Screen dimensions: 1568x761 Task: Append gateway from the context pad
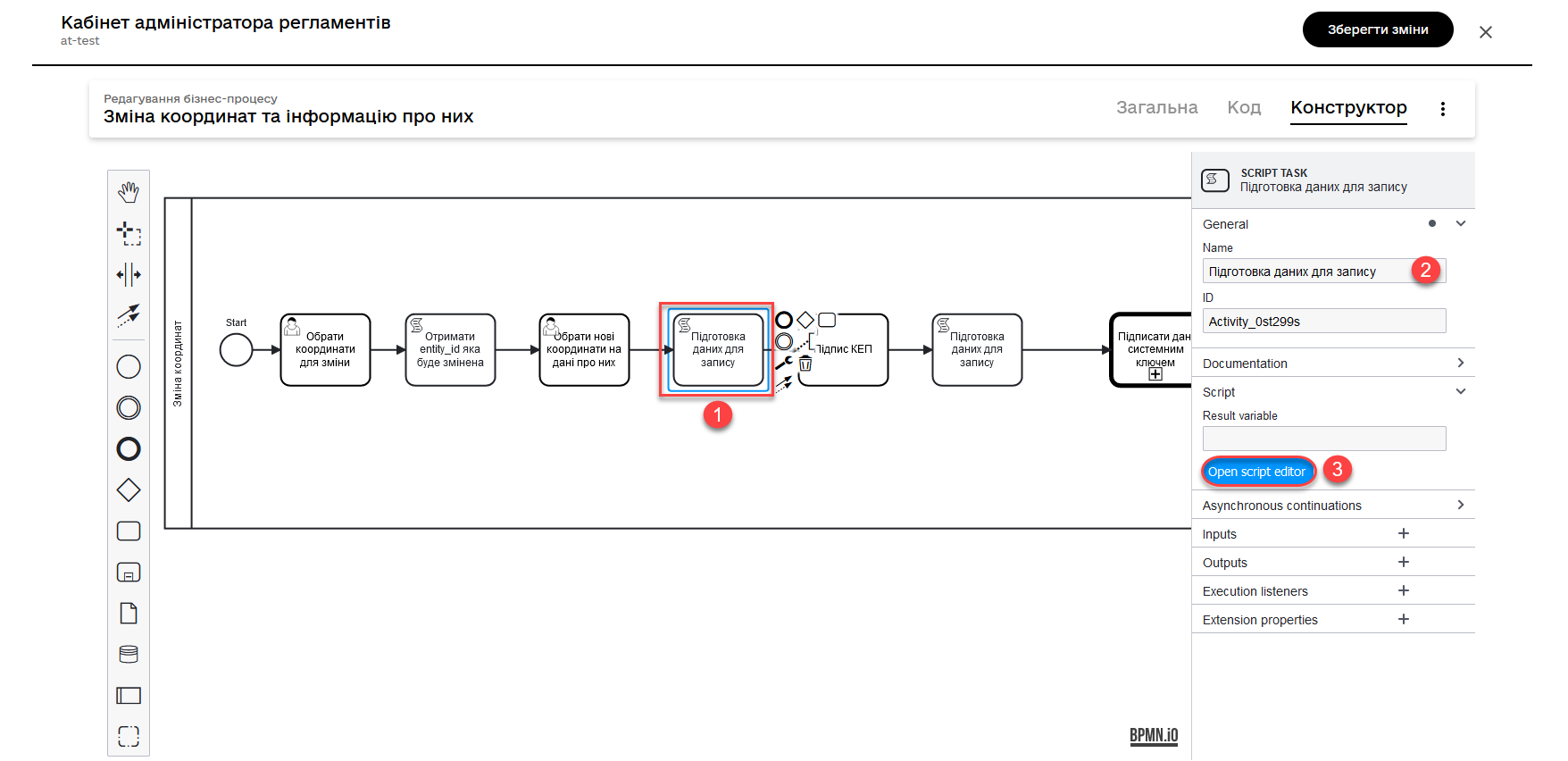pos(805,320)
